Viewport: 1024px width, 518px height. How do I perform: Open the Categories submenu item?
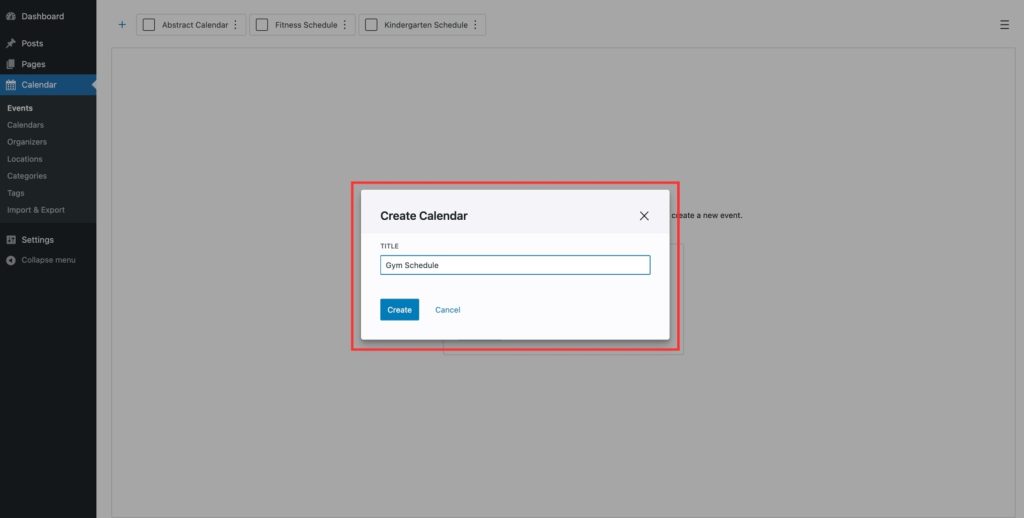[27, 176]
